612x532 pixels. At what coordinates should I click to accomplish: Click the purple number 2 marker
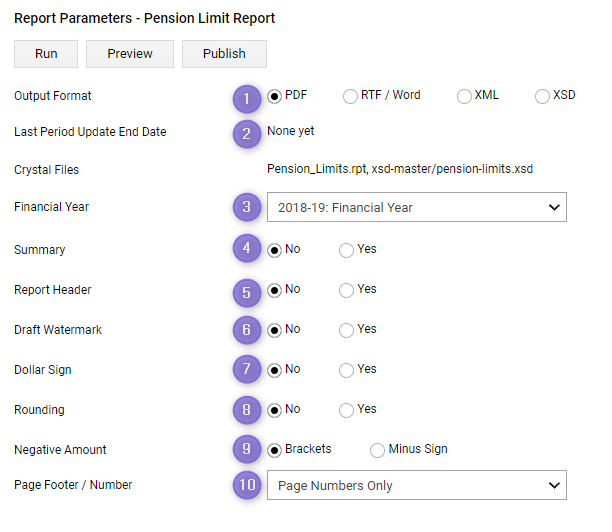247,134
